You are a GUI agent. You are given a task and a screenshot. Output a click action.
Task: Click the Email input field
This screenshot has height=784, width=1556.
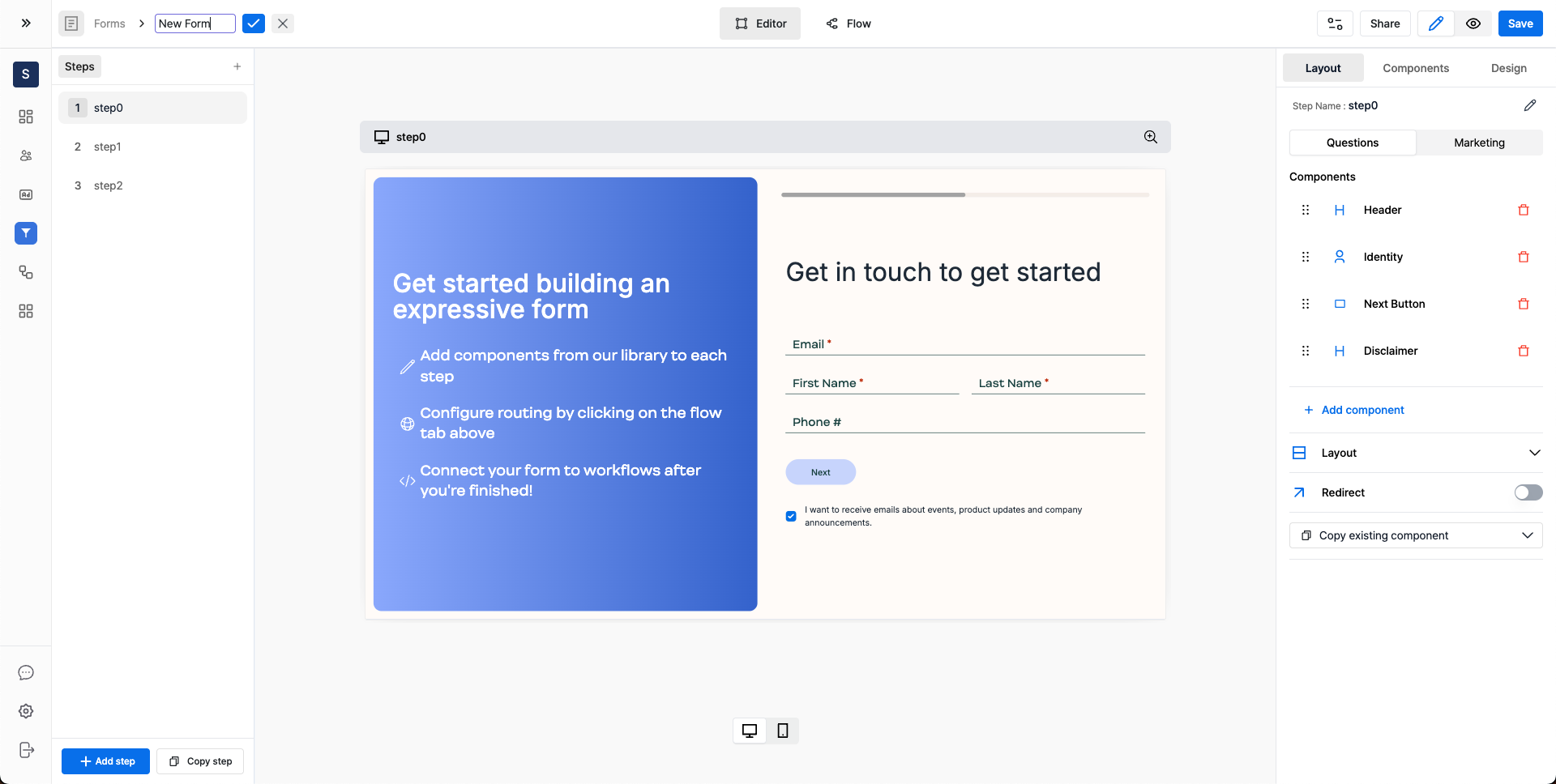[965, 344]
